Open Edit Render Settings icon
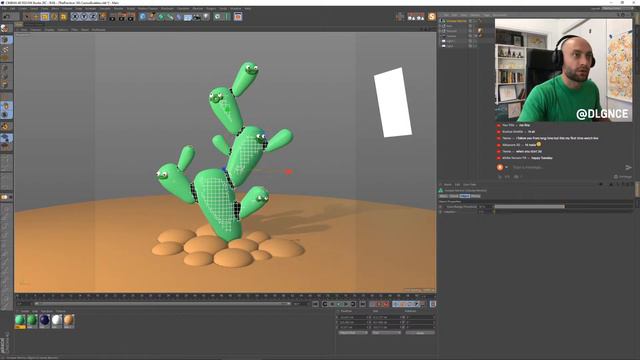This screenshot has width=640, height=360. pyautogui.click(x=131, y=17)
